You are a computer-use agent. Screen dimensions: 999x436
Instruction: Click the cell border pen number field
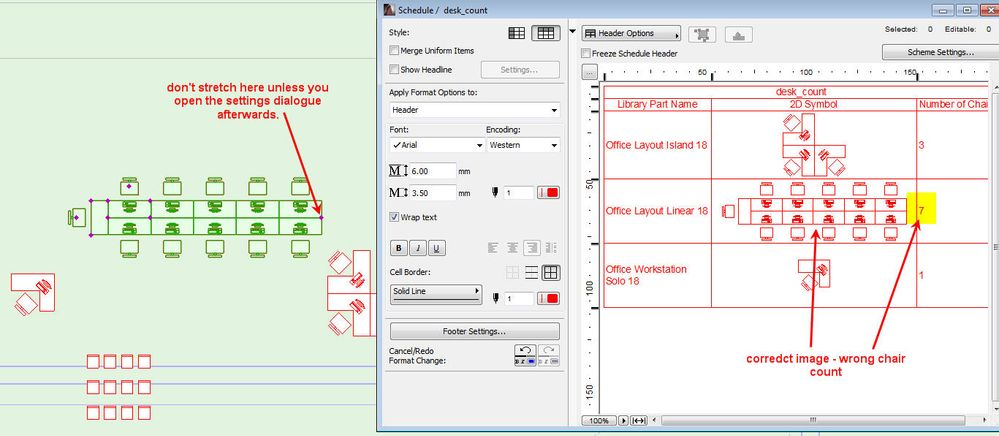(518, 298)
